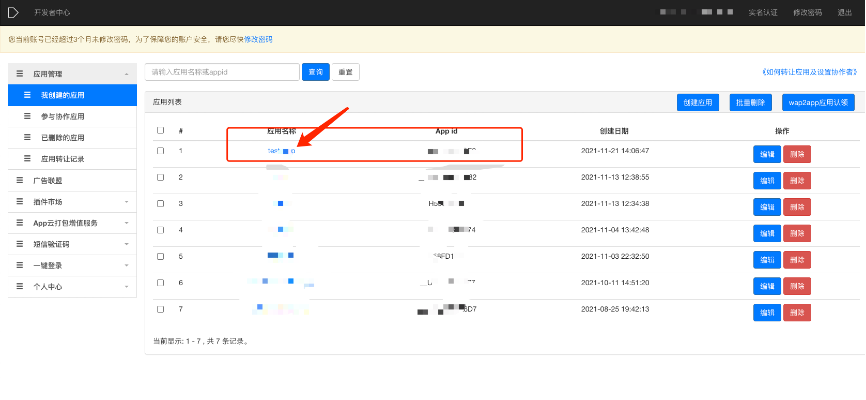Open 如何转让应用及设置协作者 help link
The width and height of the screenshot is (866, 400).
[809, 72]
